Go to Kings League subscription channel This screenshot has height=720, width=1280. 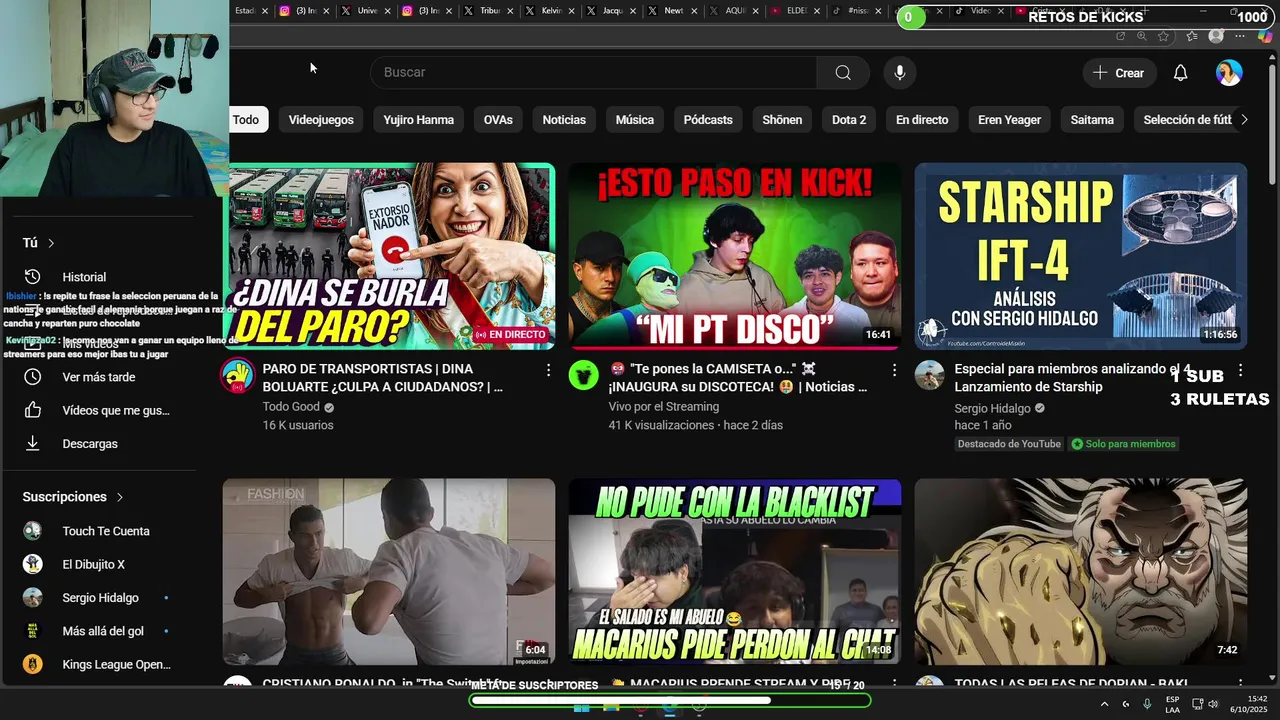[116, 665]
